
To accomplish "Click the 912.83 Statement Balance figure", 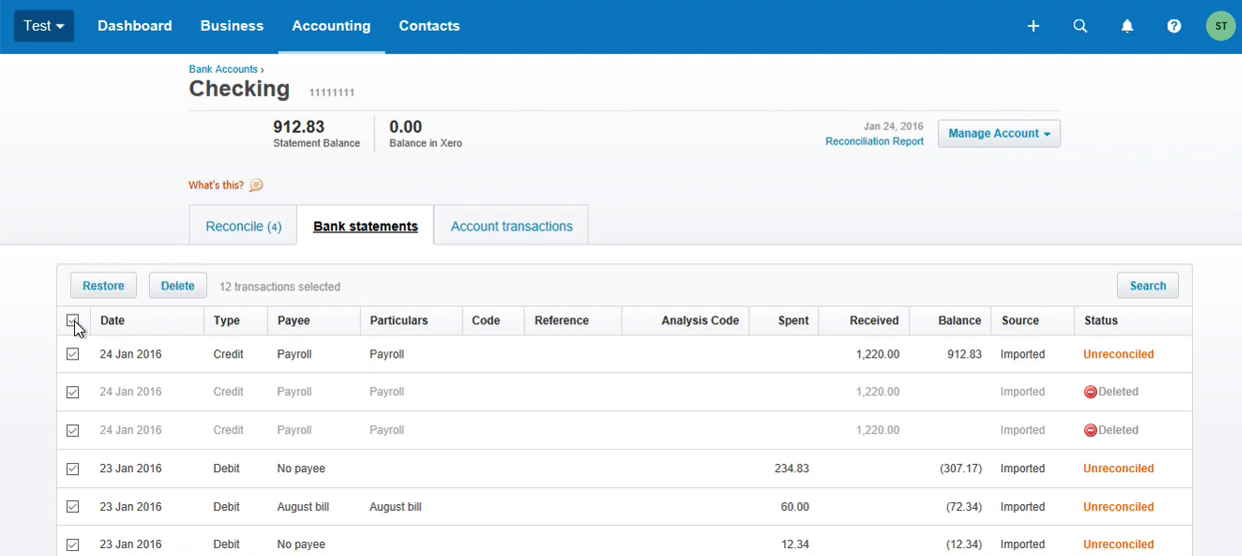I will point(299,127).
